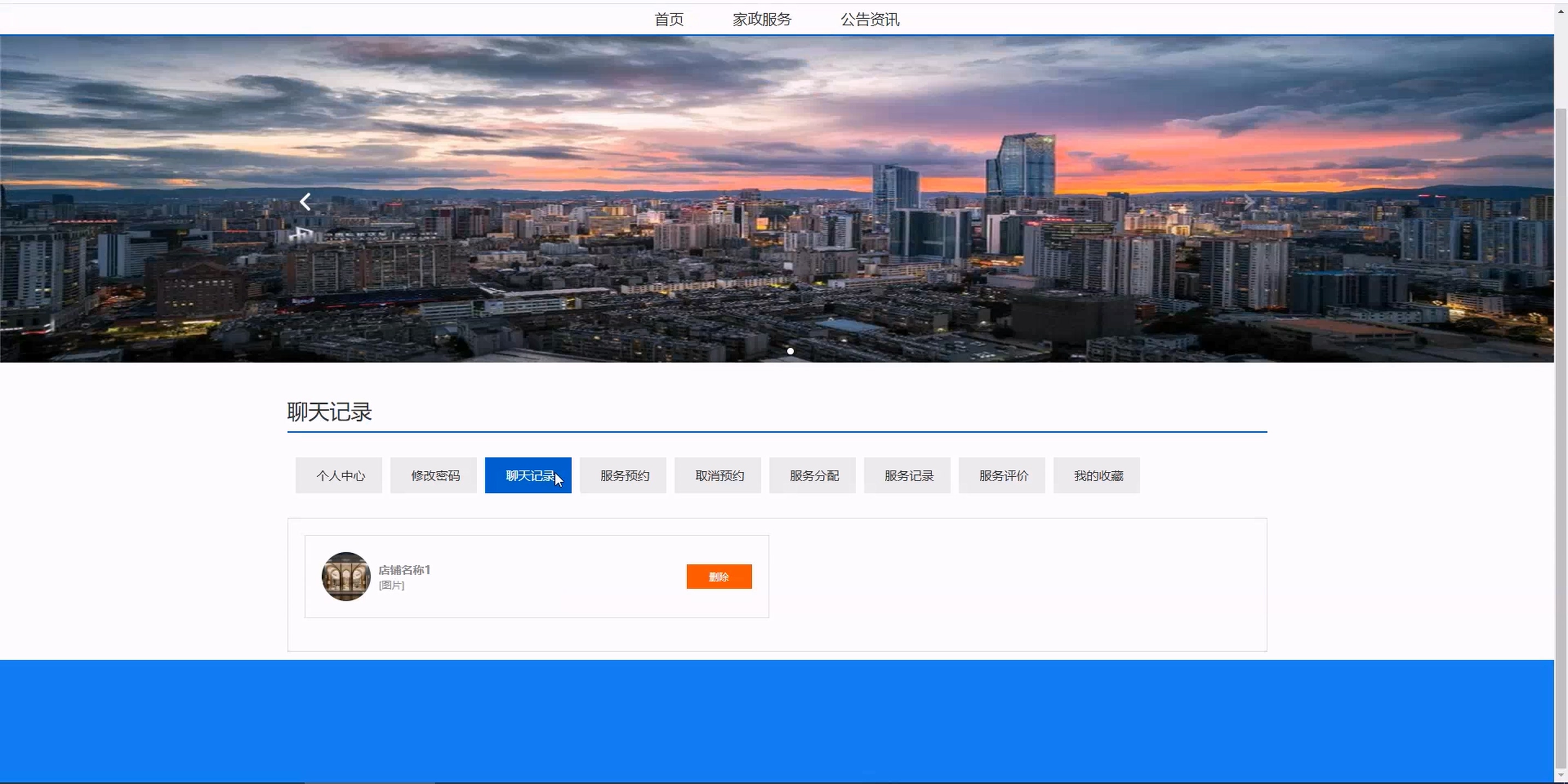Open the 服务评价 tab

(1002, 476)
